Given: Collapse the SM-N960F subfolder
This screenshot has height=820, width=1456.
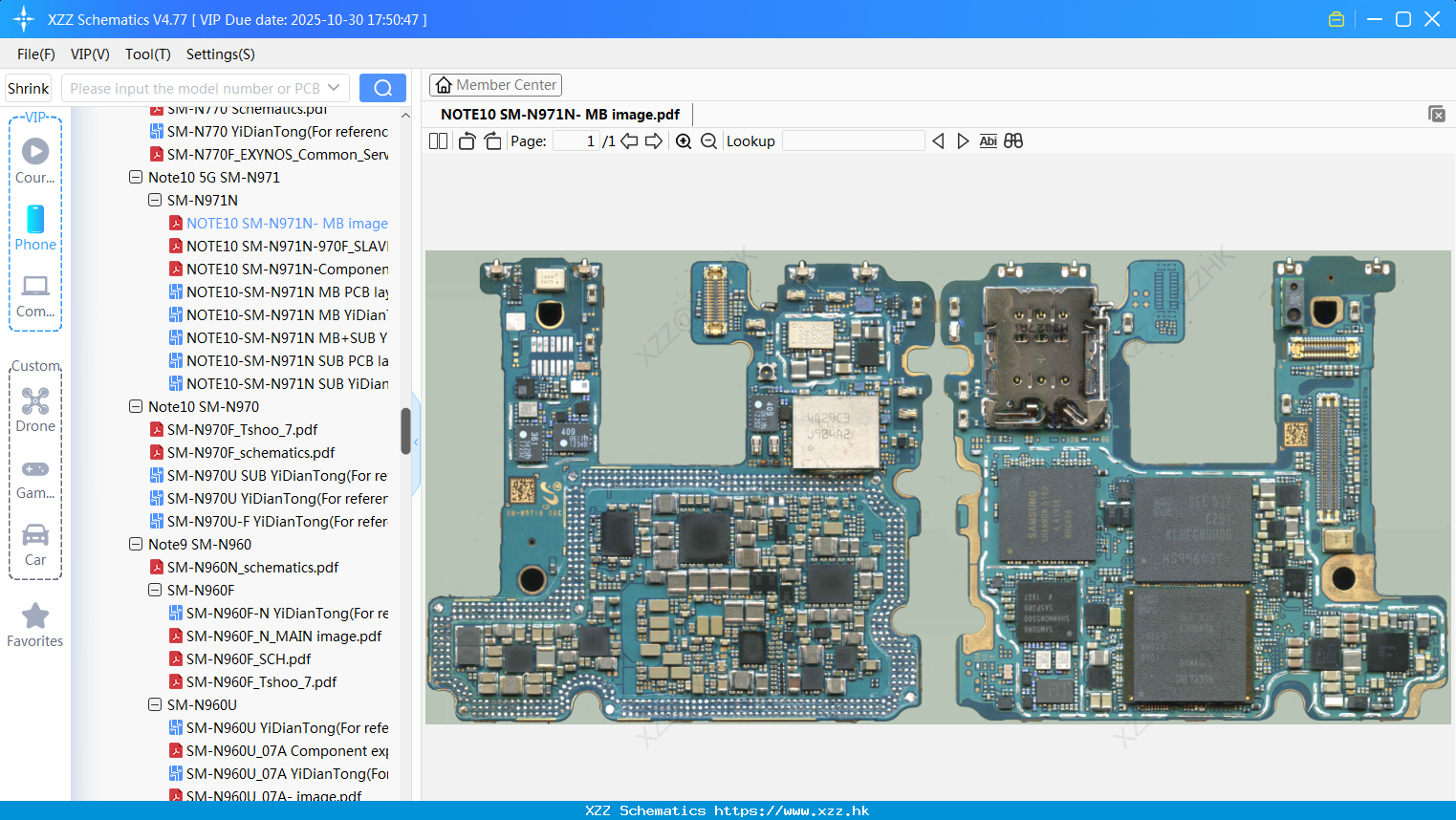Looking at the screenshot, I should (155, 590).
